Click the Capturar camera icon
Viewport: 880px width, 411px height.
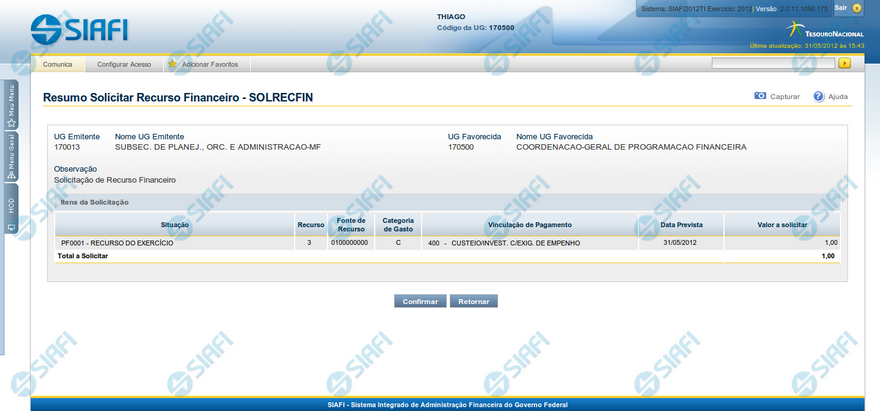760,96
